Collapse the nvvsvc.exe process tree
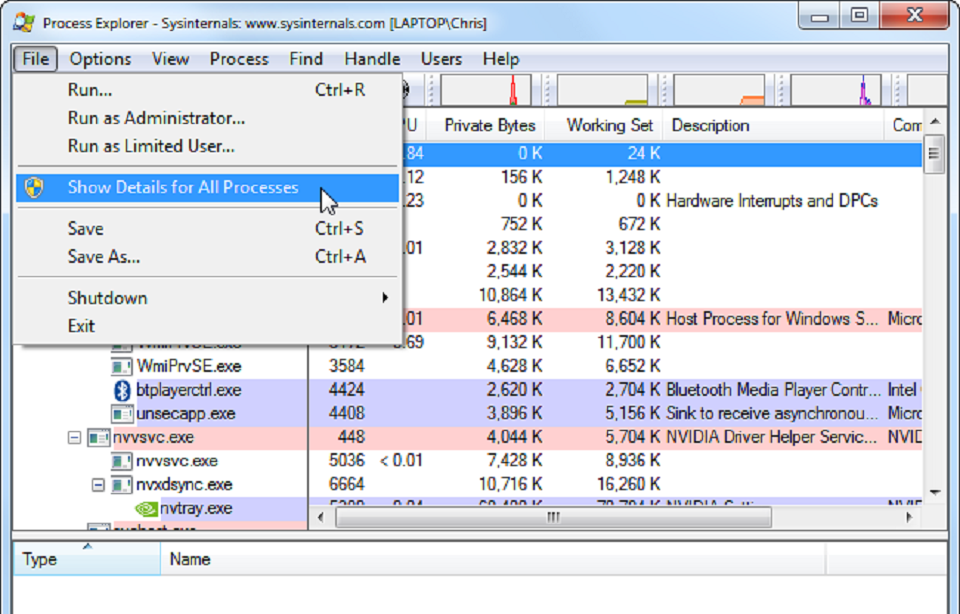960x614 pixels. pyautogui.click(x=75, y=438)
